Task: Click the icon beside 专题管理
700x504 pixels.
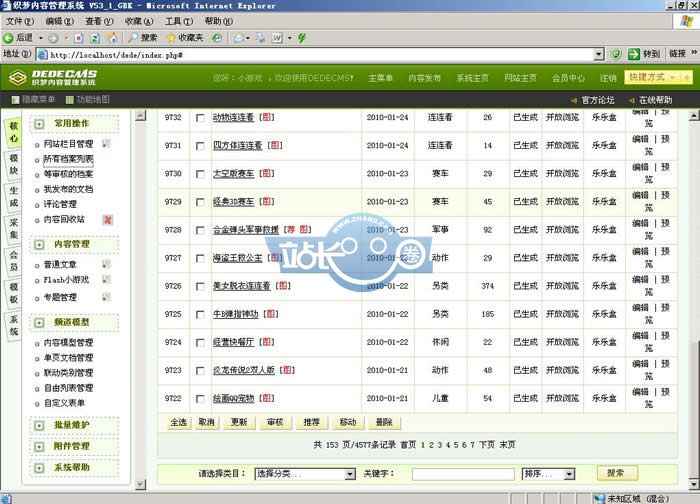Action: coord(106,296)
